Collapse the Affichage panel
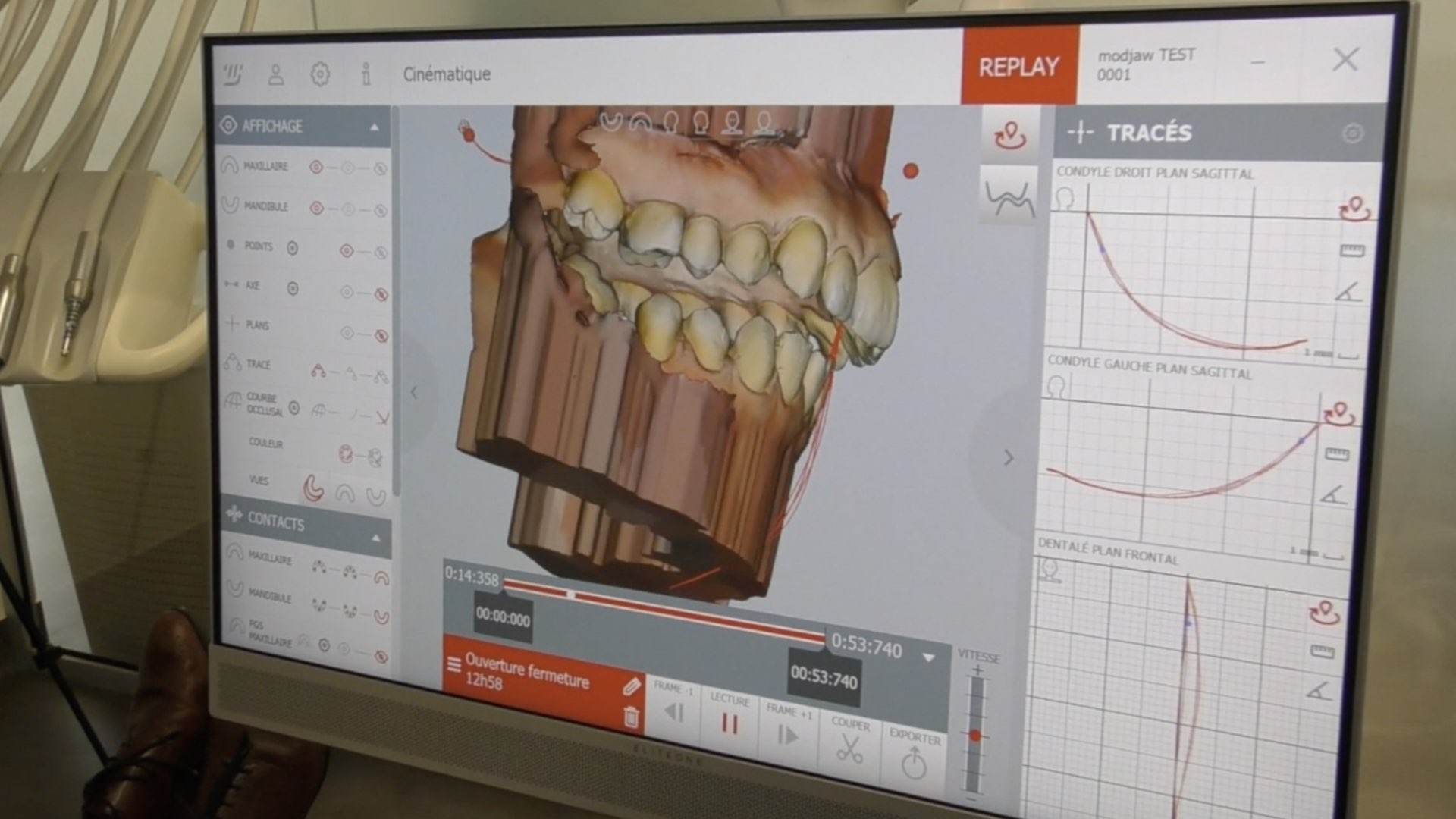 pos(375,127)
